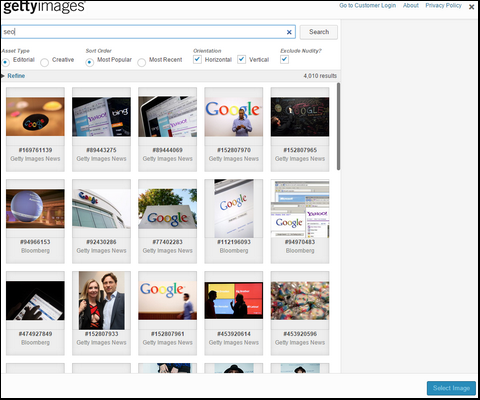Select image thumbnail #112196093

coord(234,208)
